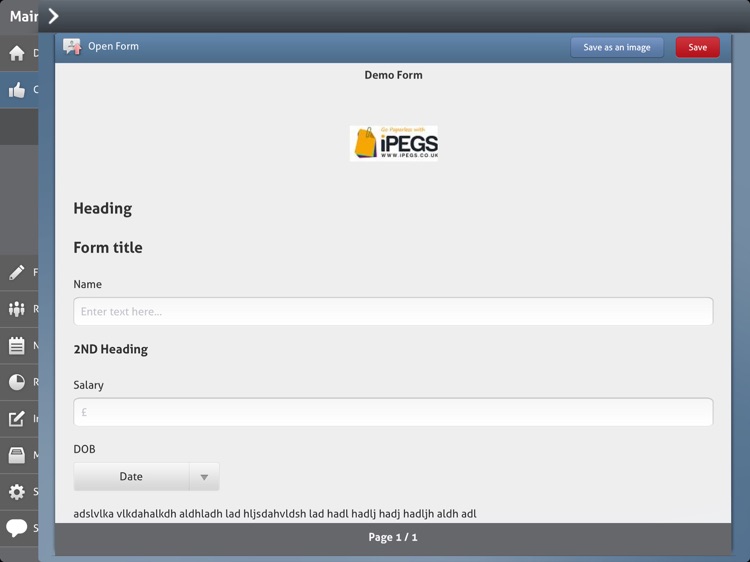Click the Open Form header icon
This screenshot has height=562, width=750.
[x=72, y=46]
